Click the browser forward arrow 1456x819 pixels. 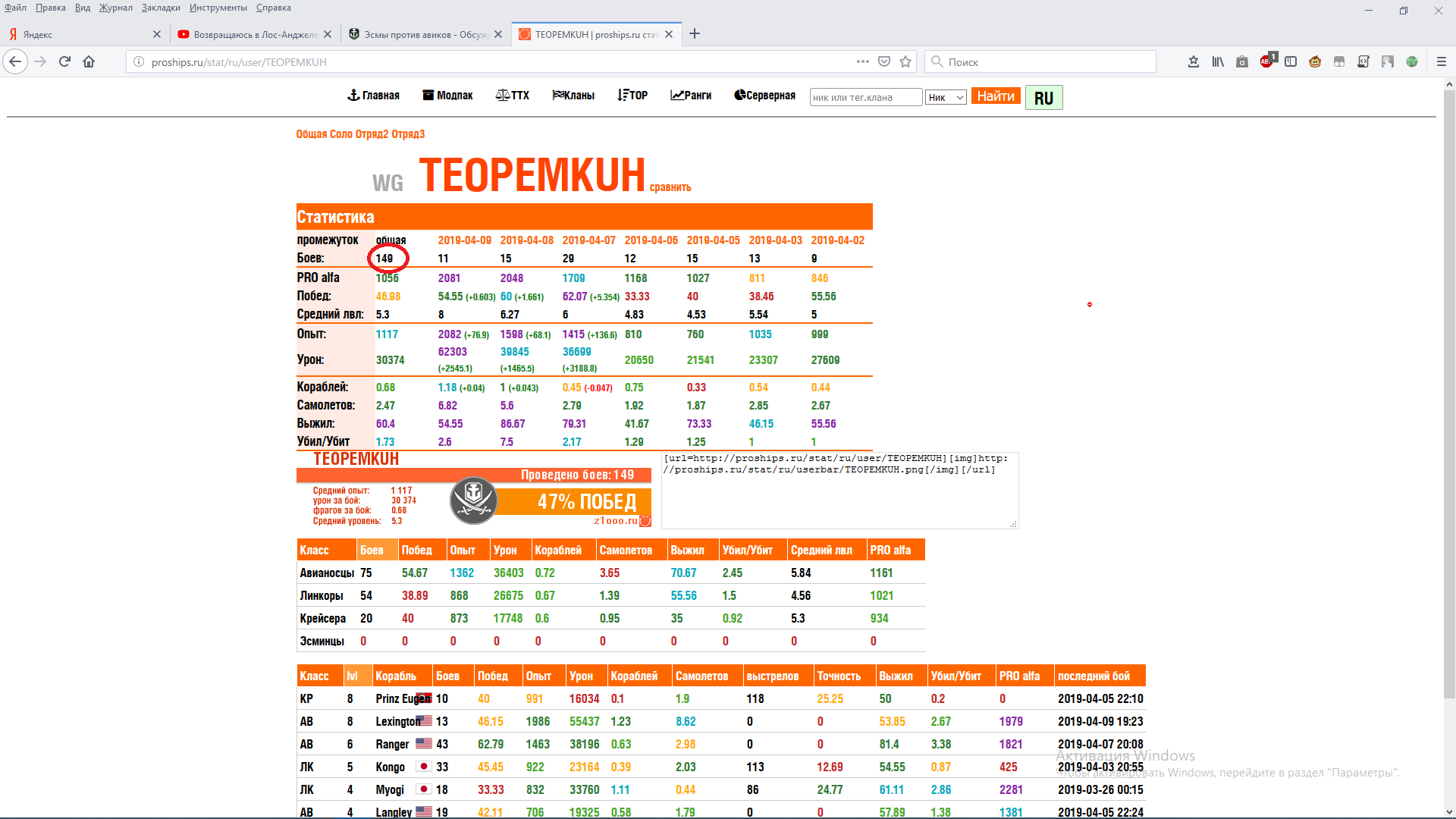(x=40, y=61)
